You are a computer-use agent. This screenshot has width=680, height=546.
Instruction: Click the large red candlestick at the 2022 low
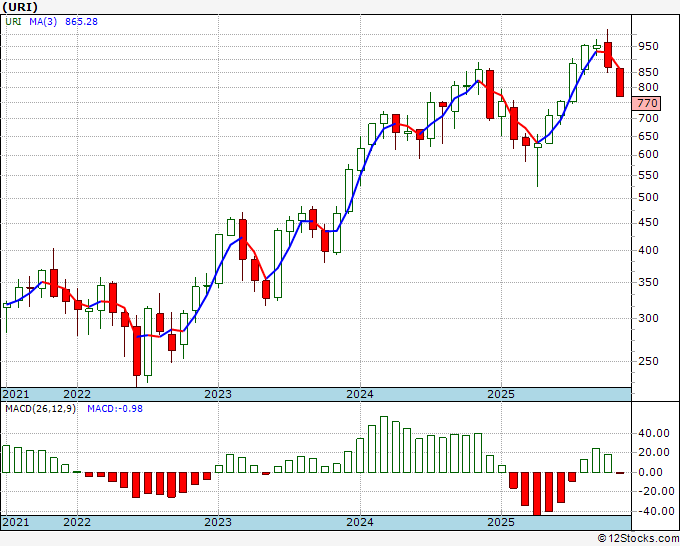pyautogui.click(x=137, y=350)
